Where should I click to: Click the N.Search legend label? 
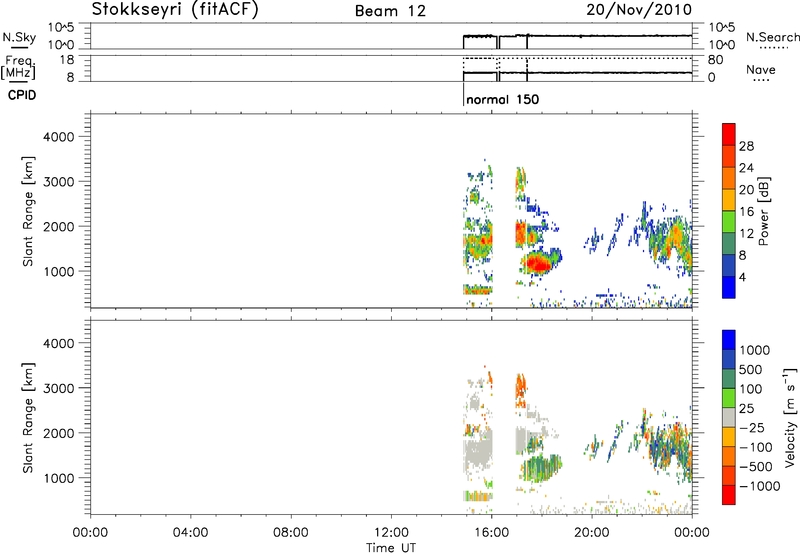pyautogui.click(x=772, y=37)
